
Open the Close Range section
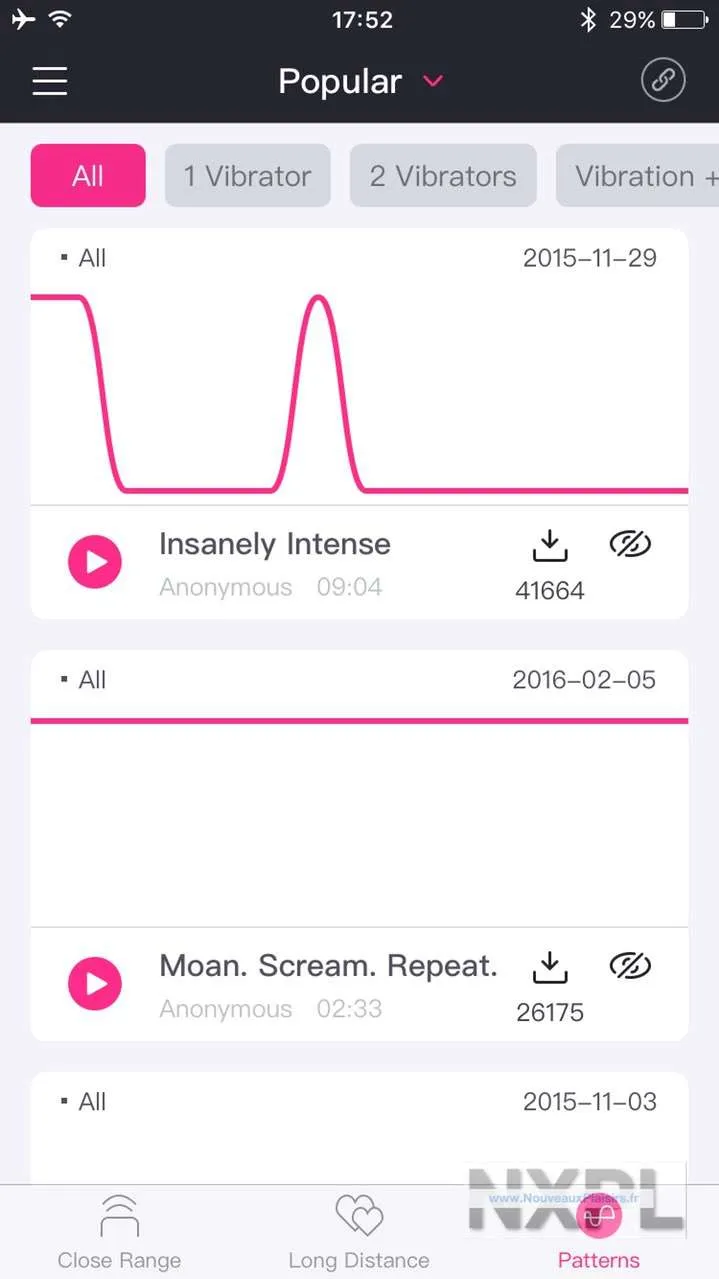click(119, 1230)
